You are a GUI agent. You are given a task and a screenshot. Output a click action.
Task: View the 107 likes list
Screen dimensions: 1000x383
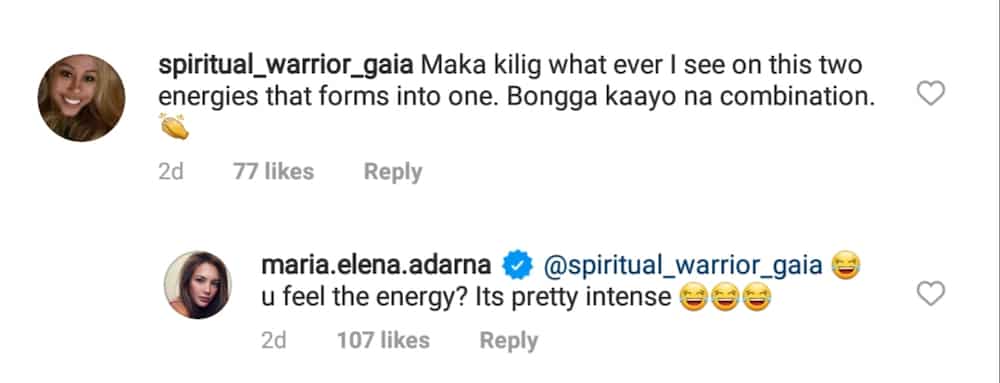pos(383,340)
